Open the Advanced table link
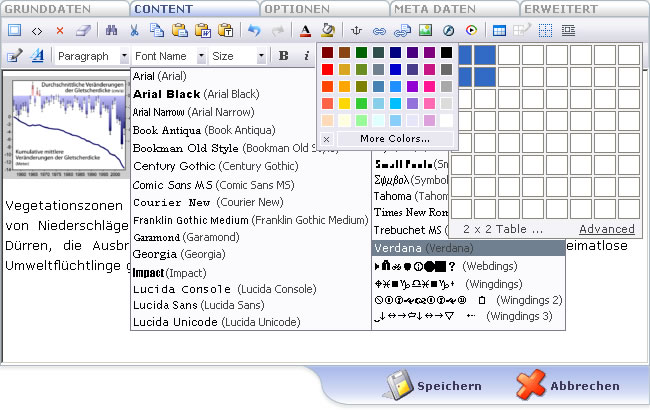This screenshot has height=410, width=650. (x=607, y=229)
